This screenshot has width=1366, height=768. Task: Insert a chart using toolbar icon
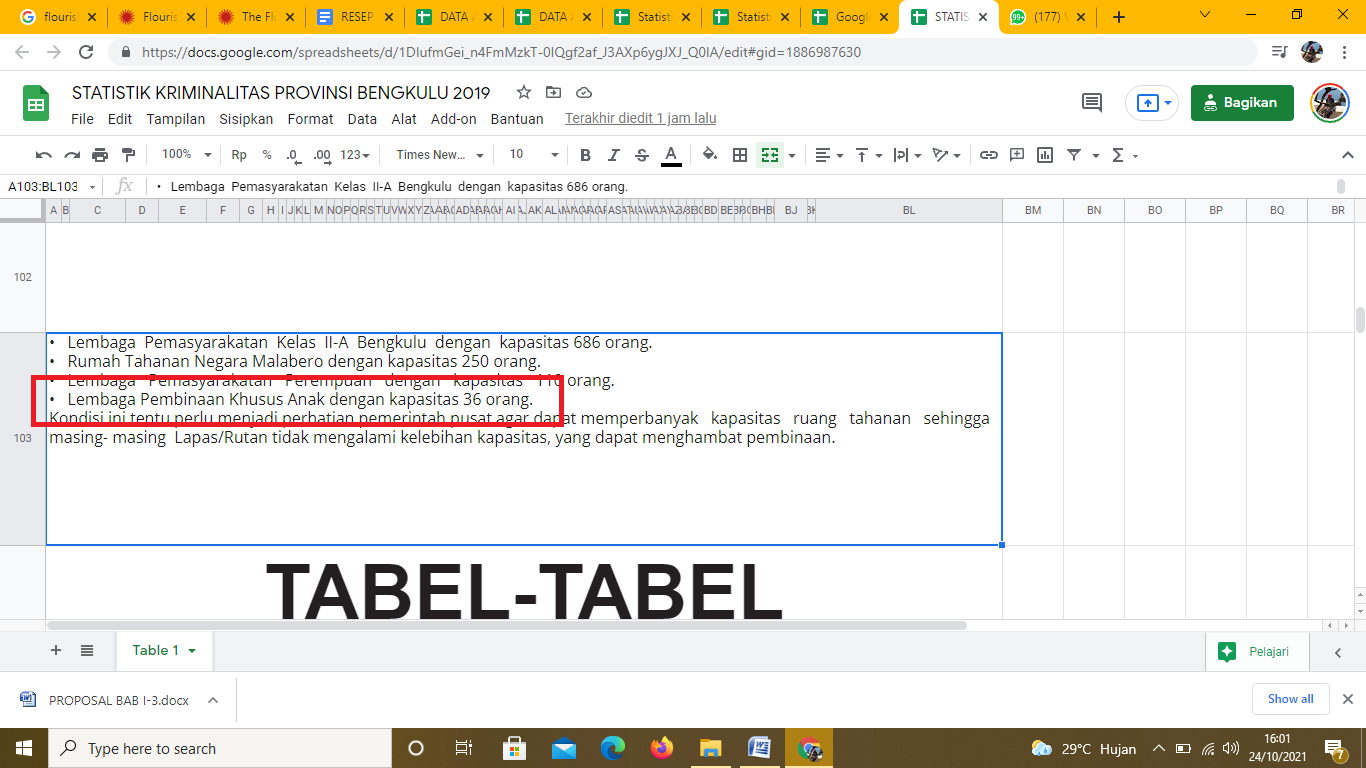[1045, 155]
